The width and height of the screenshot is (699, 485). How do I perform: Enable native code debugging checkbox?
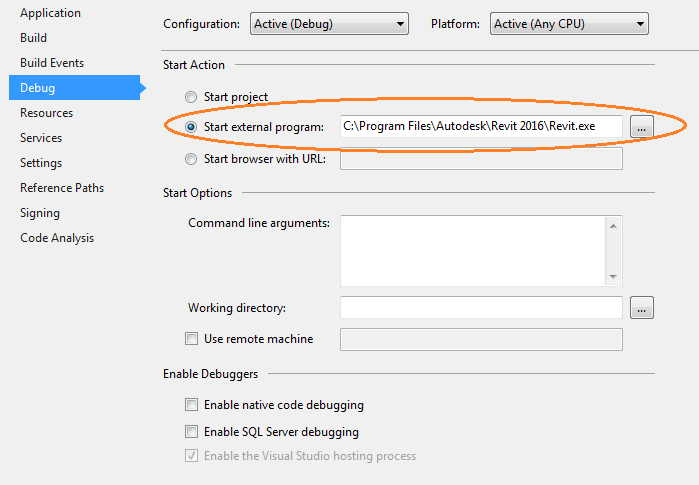point(191,405)
